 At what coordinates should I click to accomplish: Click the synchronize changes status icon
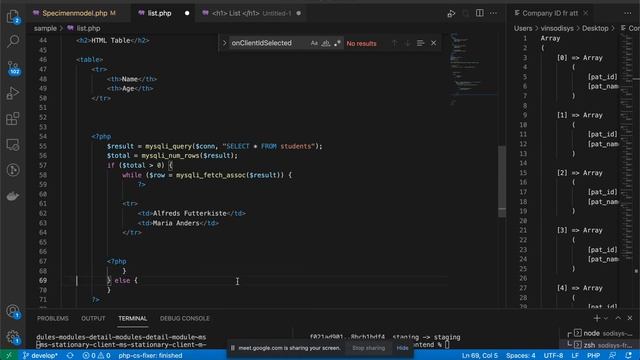tap(70, 356)
